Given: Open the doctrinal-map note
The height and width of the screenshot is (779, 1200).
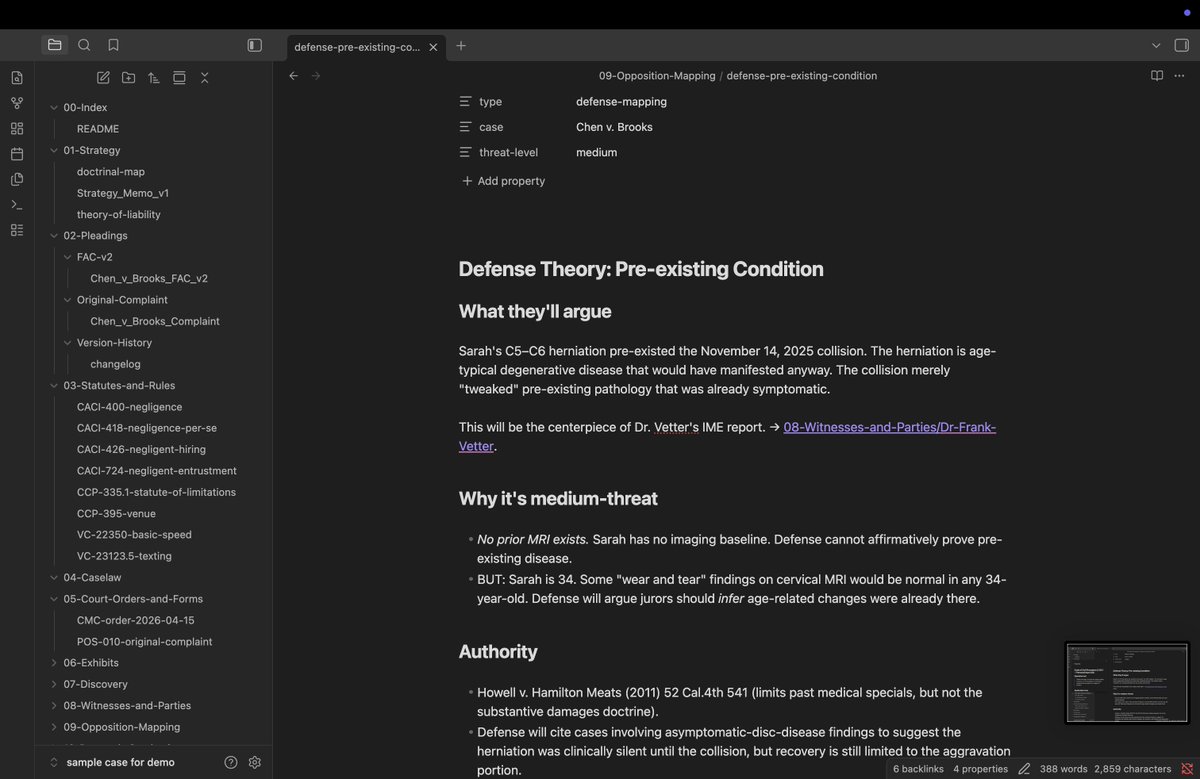Looking at the screenshot, I should (111, 172).
